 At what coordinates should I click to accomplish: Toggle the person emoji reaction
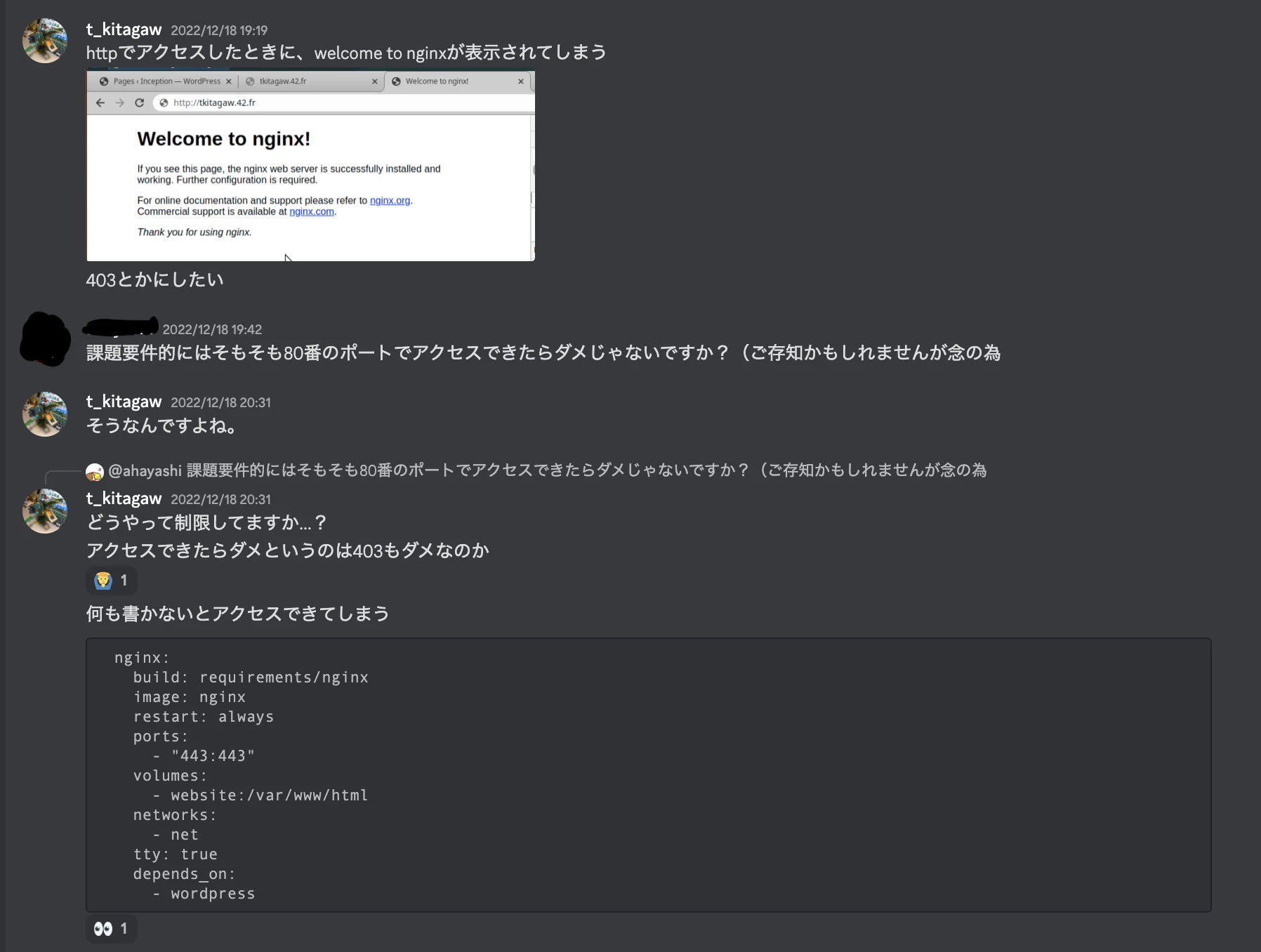112,581
